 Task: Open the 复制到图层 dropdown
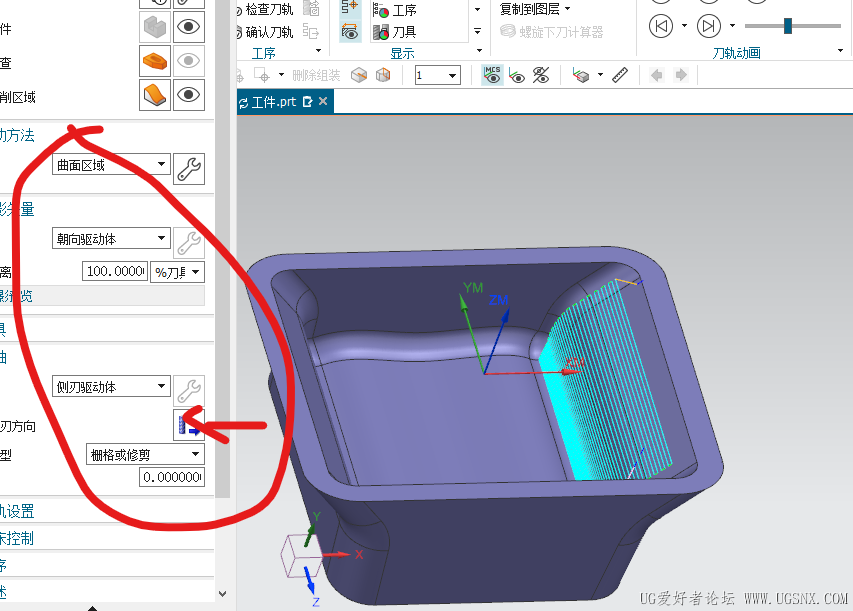(535, 9)
